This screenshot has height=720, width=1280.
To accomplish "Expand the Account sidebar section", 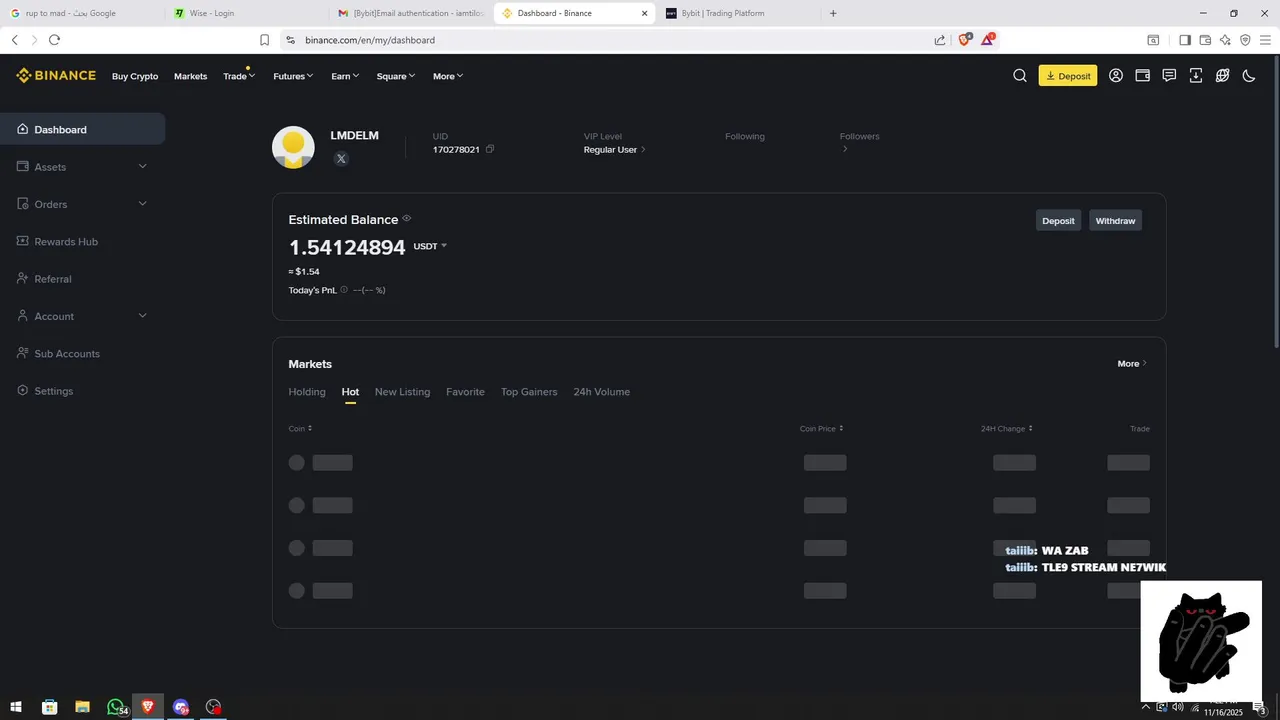I will [82, 316].
